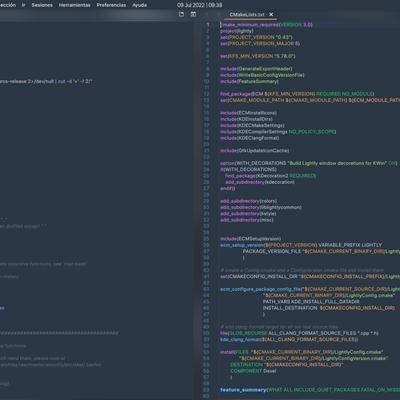The image size is (400, 400).
Task: Click the add_subdirectory(colors) line
Action: point(248,201)
